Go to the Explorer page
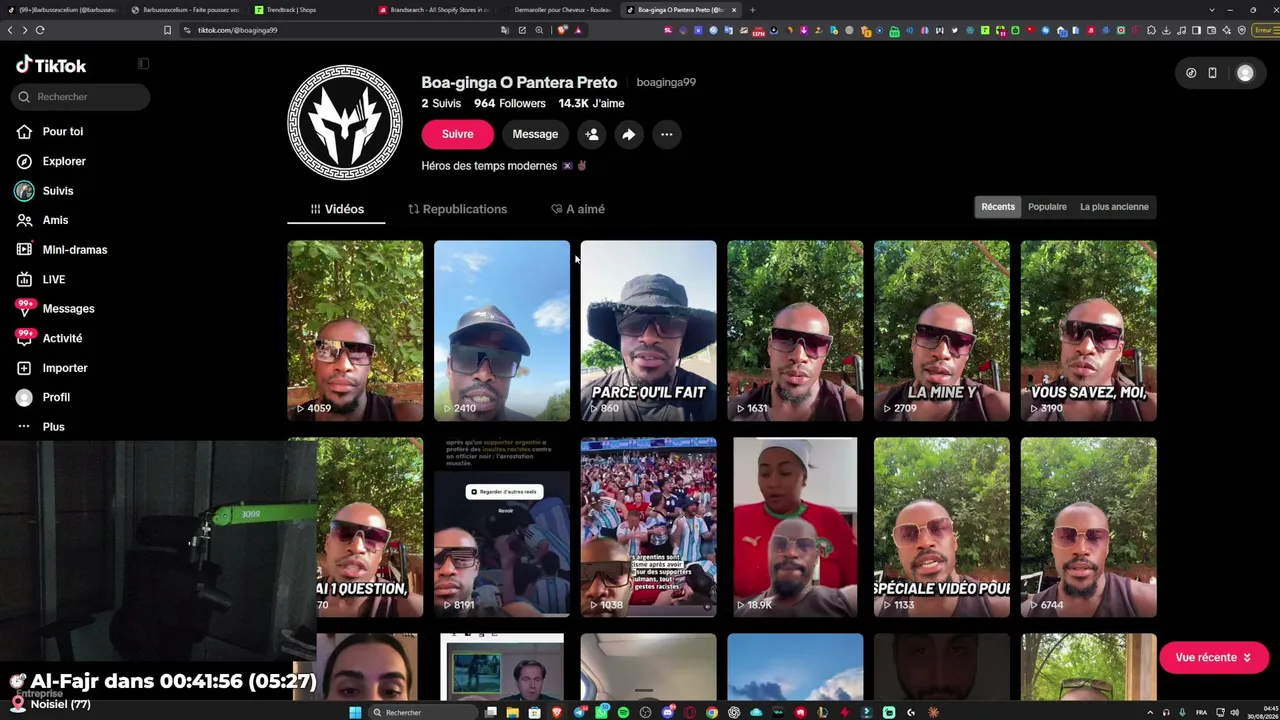 coord(64,161)
